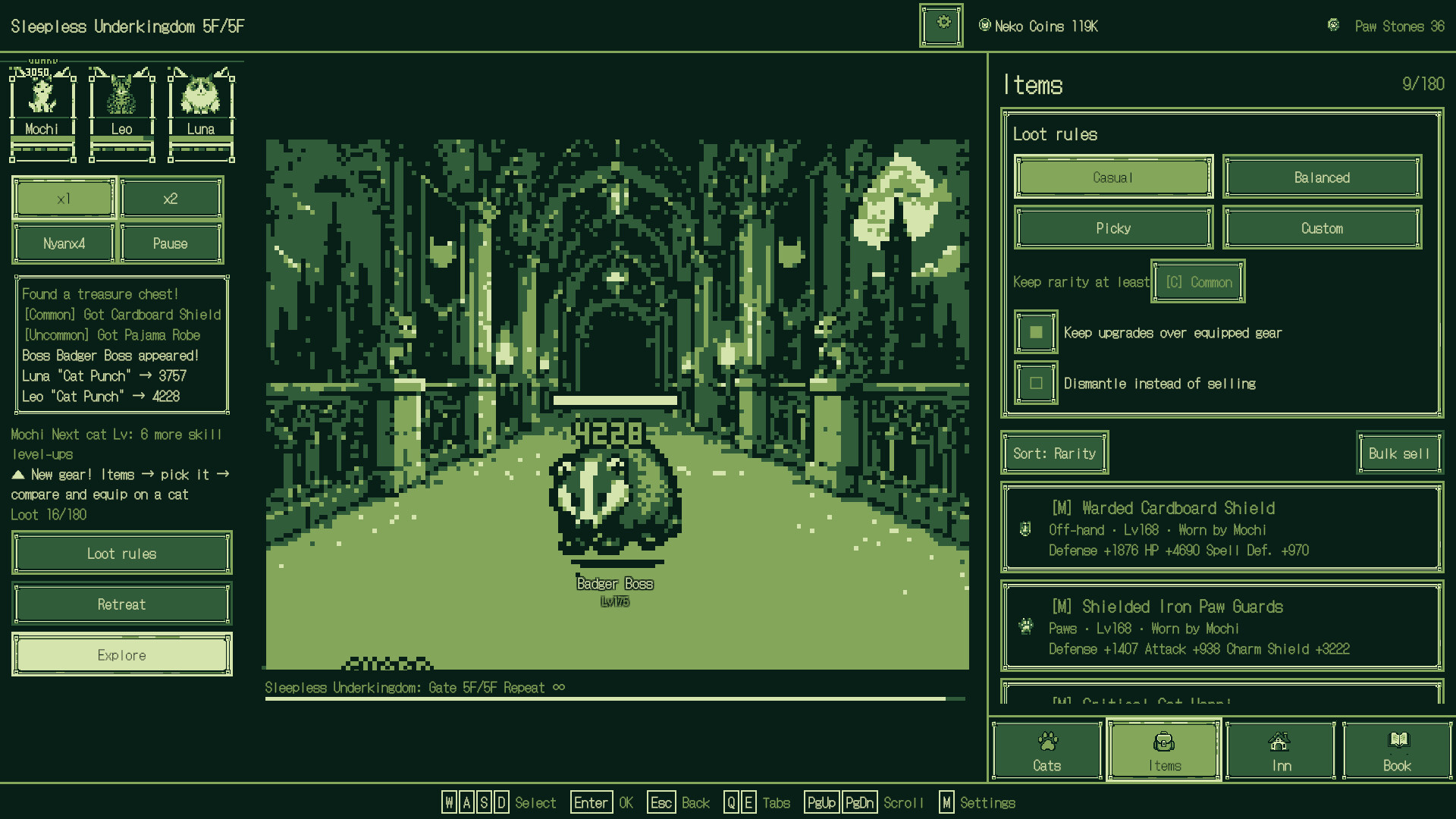Select Mochi's cat portrait

point(42,114)
